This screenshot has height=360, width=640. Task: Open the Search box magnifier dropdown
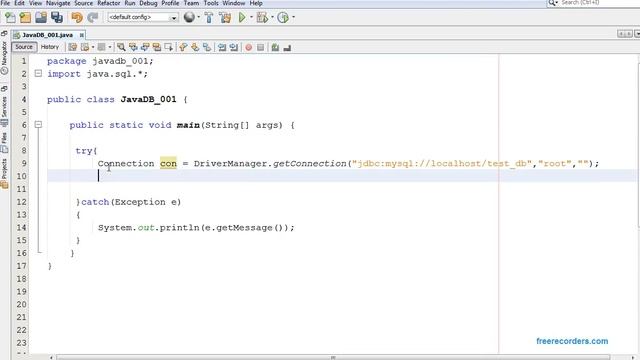coord(553,3)
